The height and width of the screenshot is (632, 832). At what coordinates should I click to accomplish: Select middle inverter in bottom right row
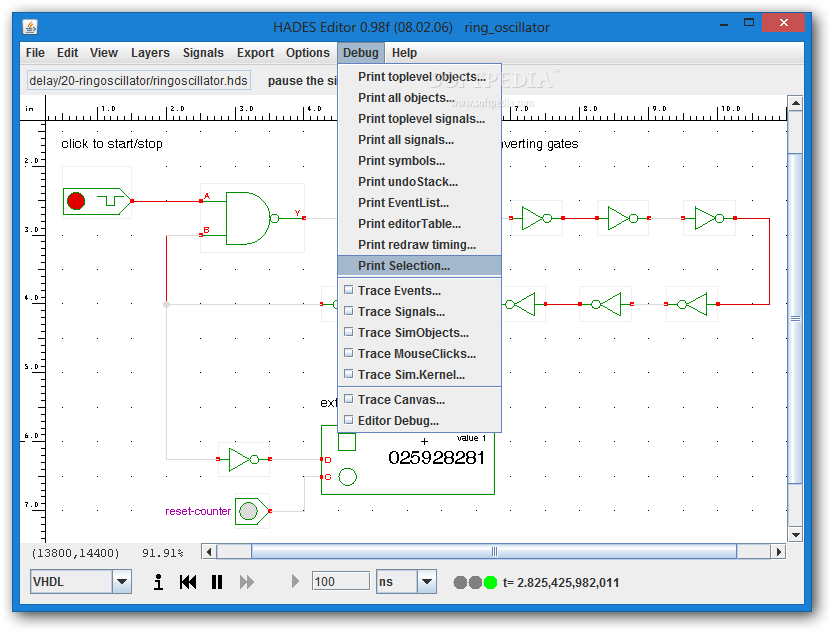(x=606, y=304)
